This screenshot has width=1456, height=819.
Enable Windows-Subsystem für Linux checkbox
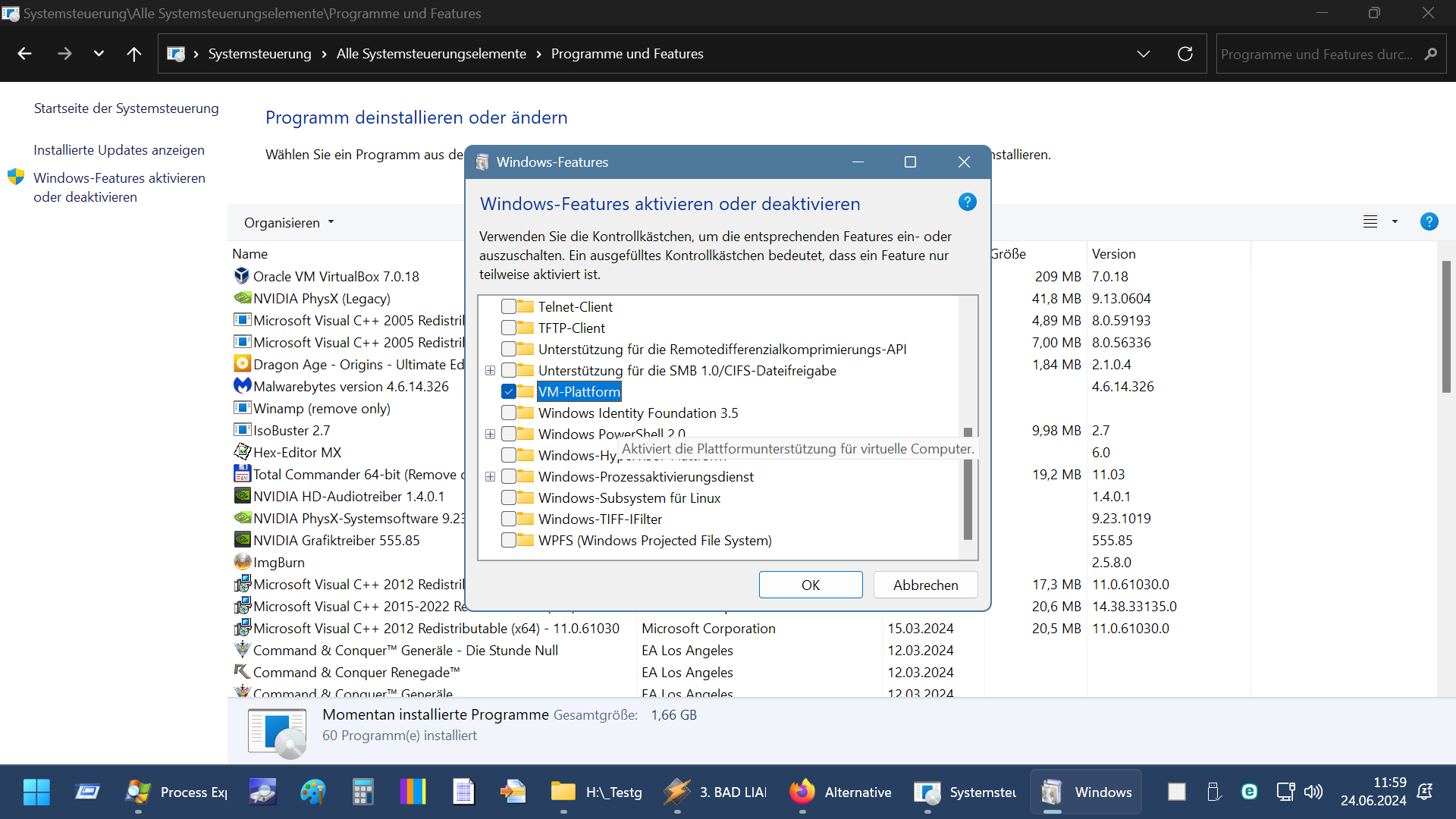click(x=509, y=497)
